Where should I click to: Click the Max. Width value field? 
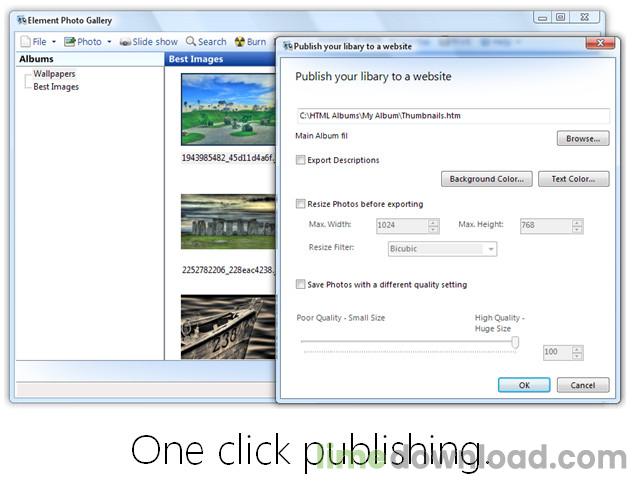tap(402, 226)
